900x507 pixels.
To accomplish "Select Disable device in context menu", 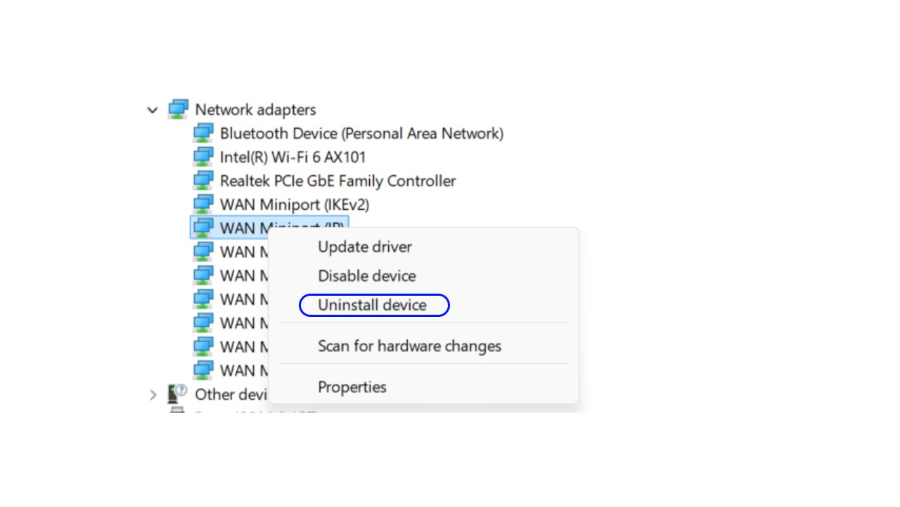I will [x=367, y=276].
